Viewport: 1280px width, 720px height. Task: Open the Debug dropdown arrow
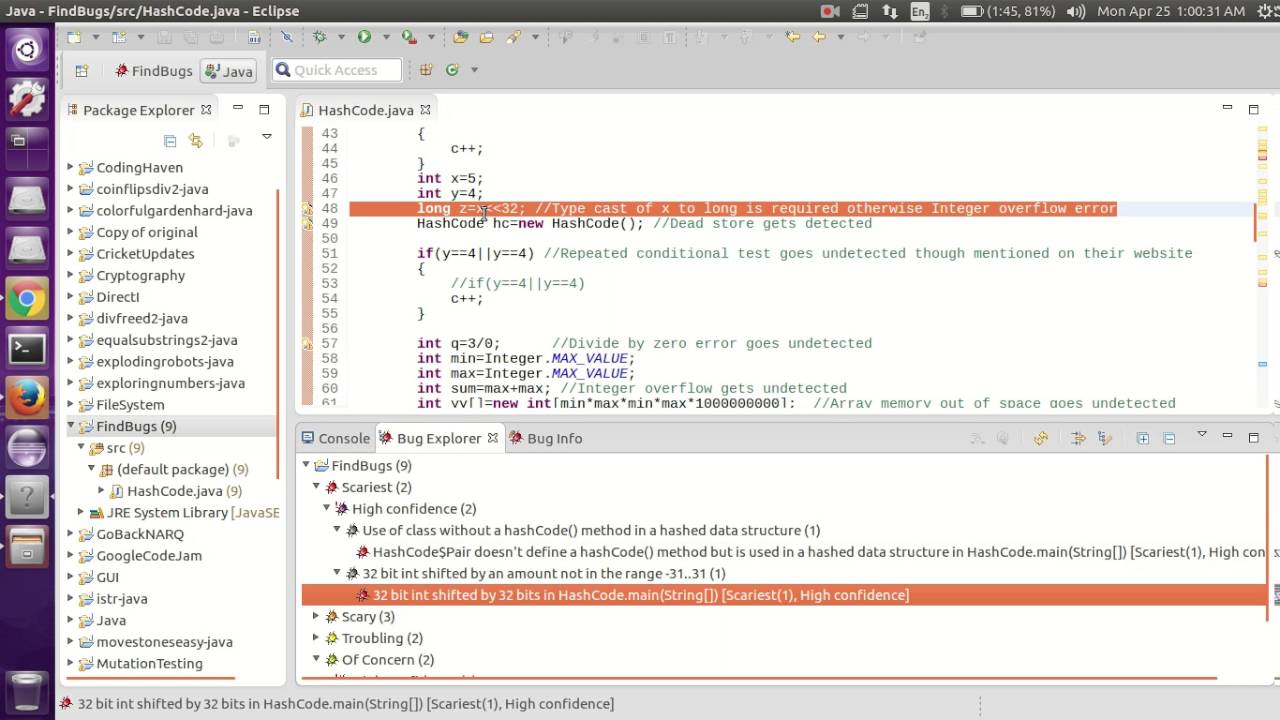(341, 37)
